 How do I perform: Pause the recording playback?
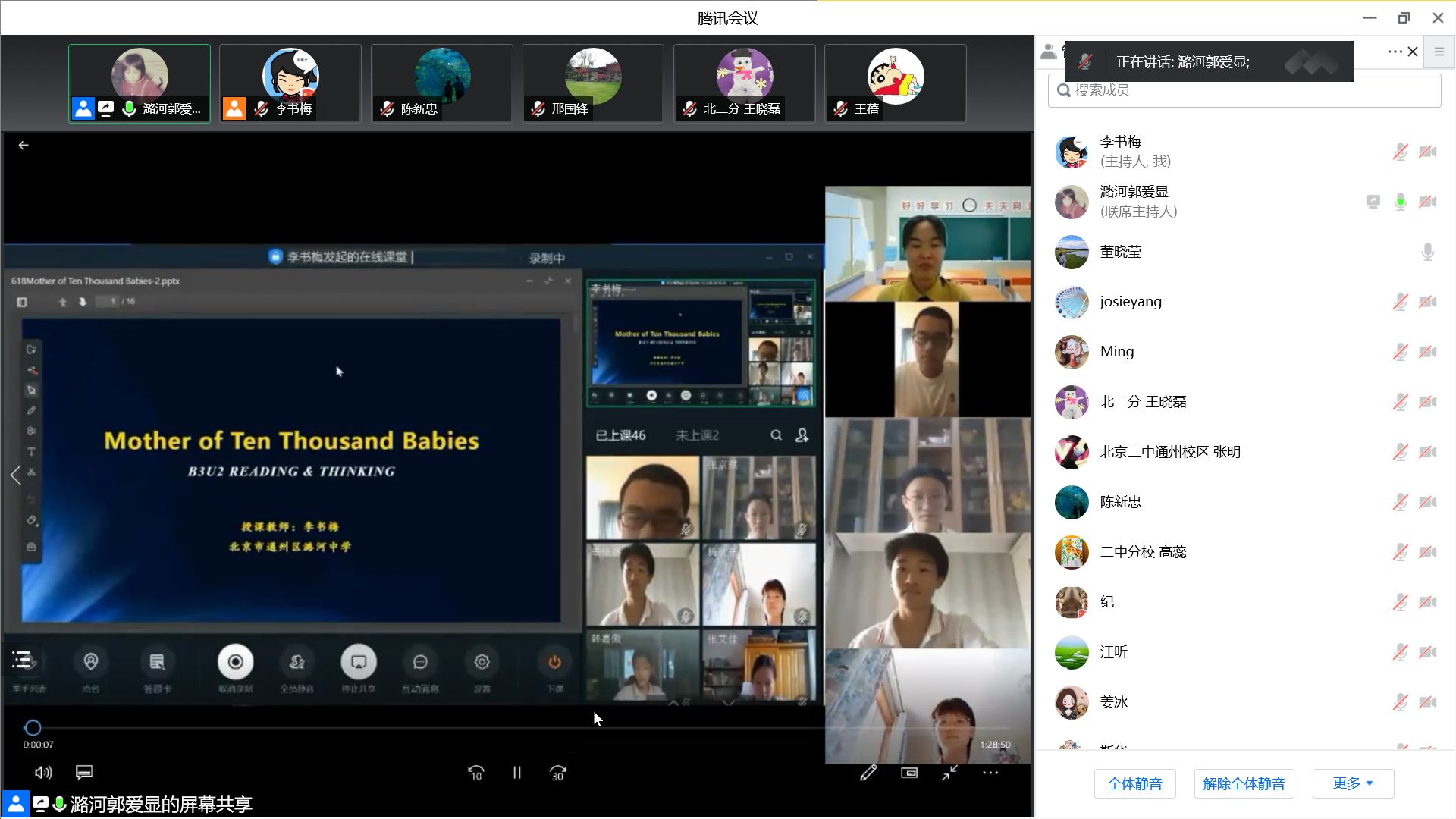pos(516,773)
